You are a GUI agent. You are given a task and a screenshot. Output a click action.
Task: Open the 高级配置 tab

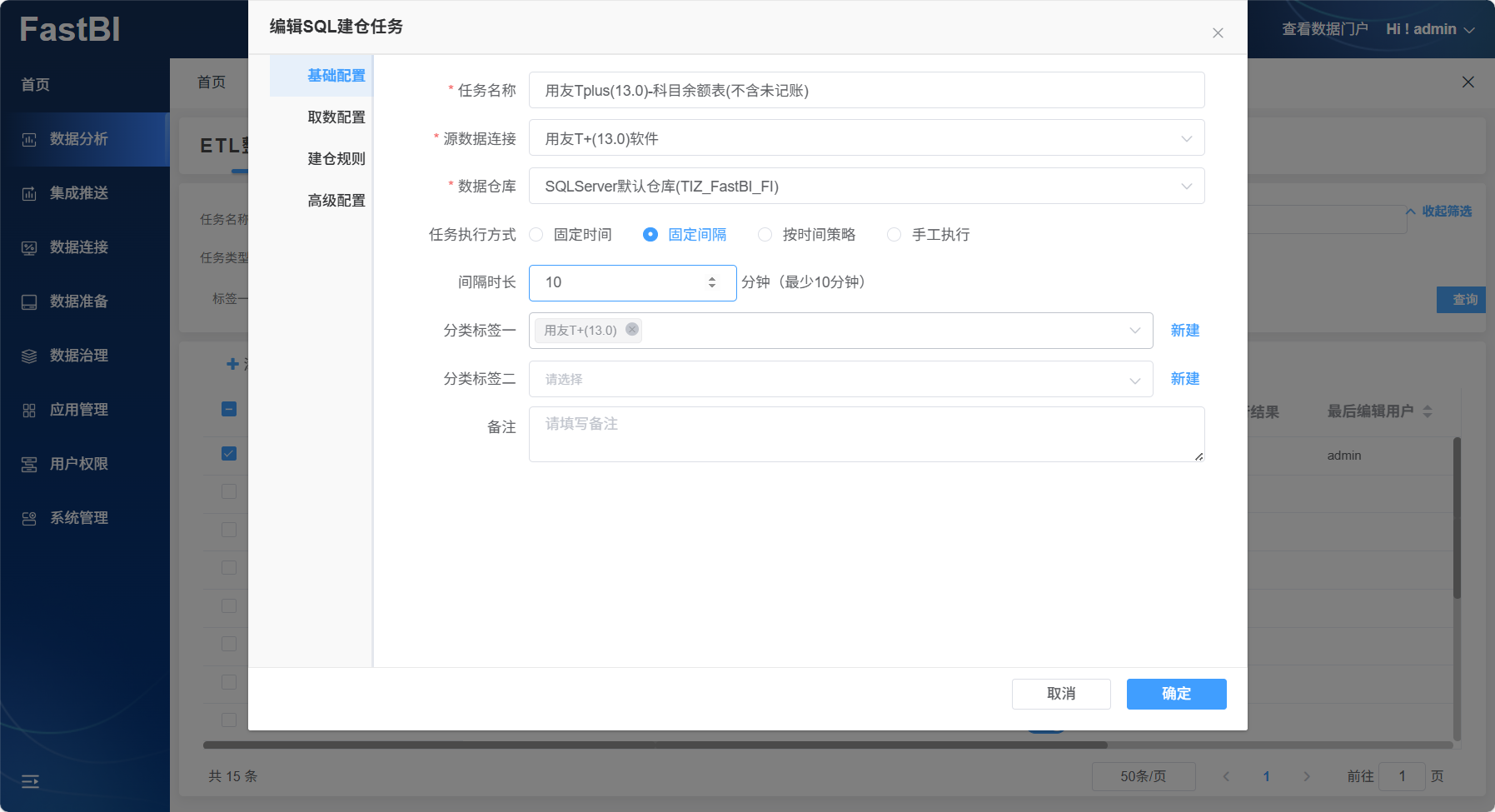(336, 201)
